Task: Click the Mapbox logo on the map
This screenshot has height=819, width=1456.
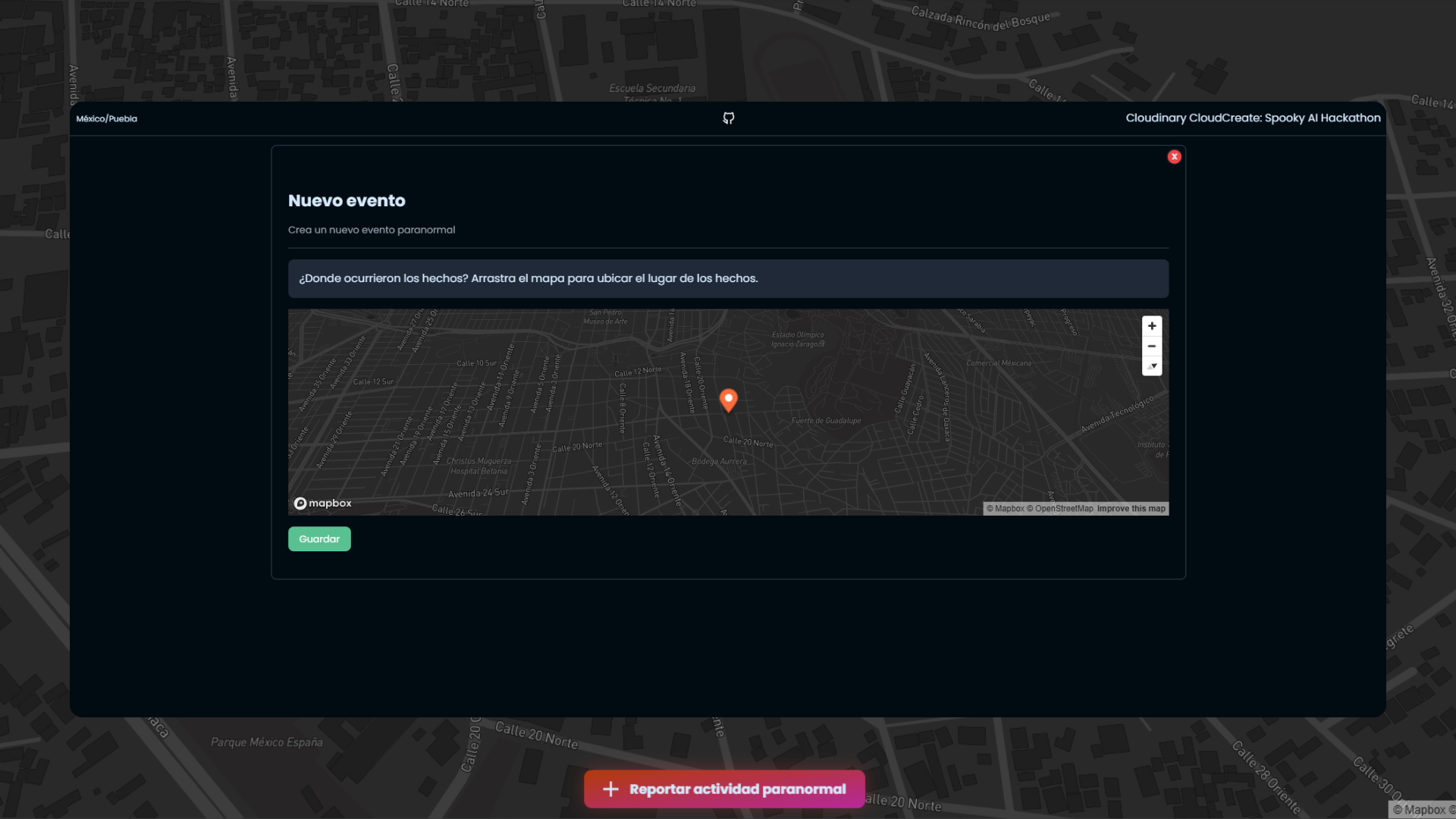Action: (x=322, y=503)
